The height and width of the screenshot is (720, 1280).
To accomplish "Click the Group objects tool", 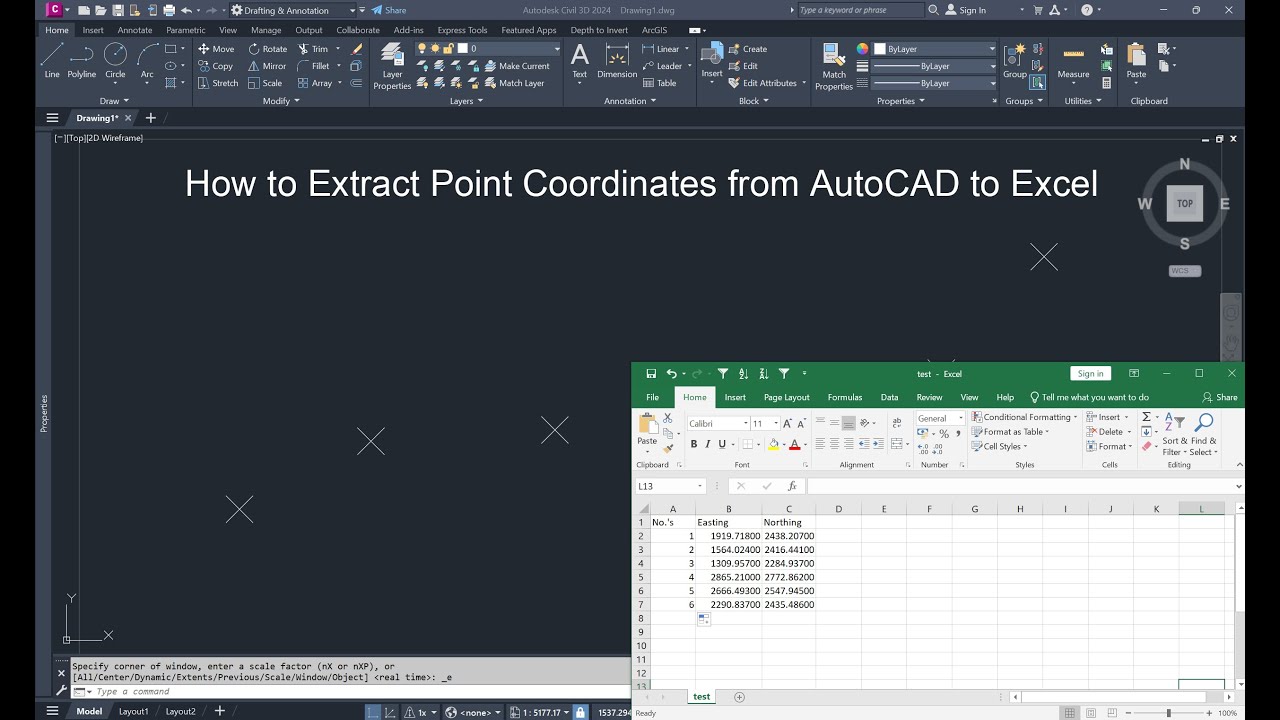I will [1015, 60].
